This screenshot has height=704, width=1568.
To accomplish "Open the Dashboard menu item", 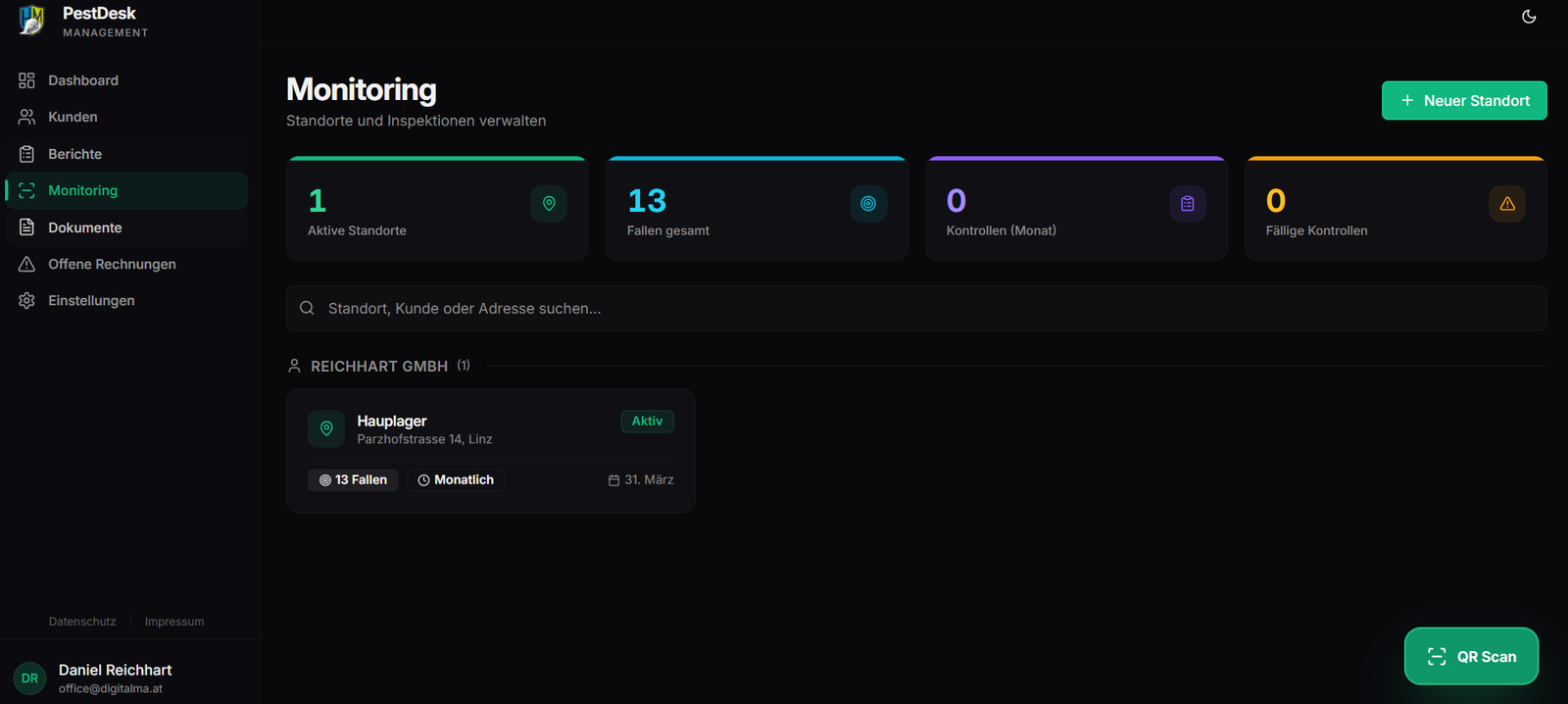I will point(83,80).
